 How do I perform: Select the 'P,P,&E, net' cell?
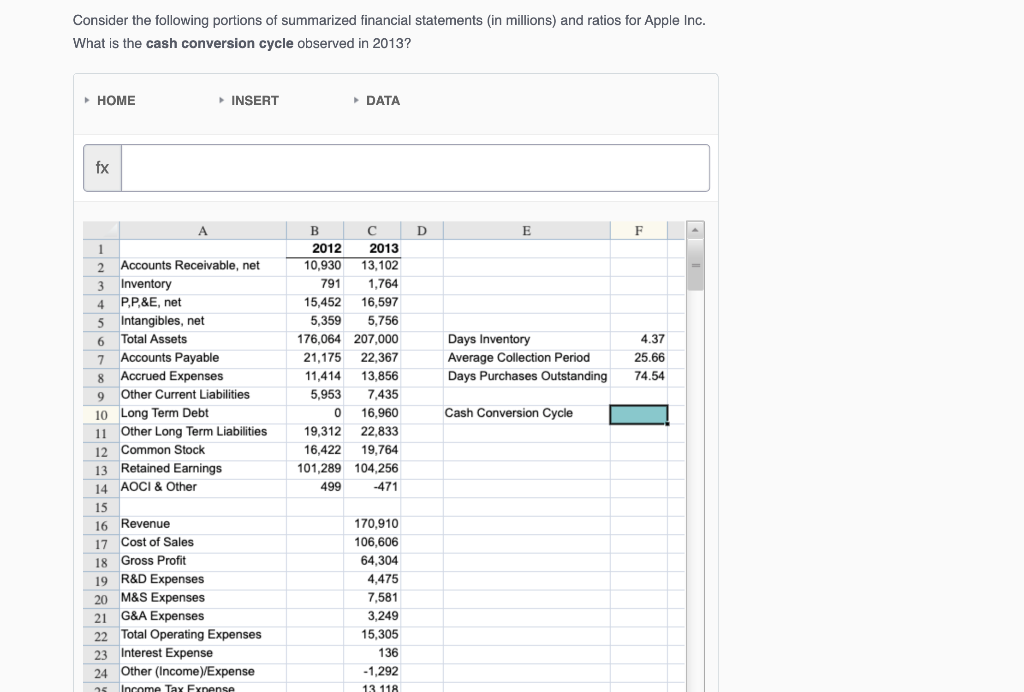202,302
